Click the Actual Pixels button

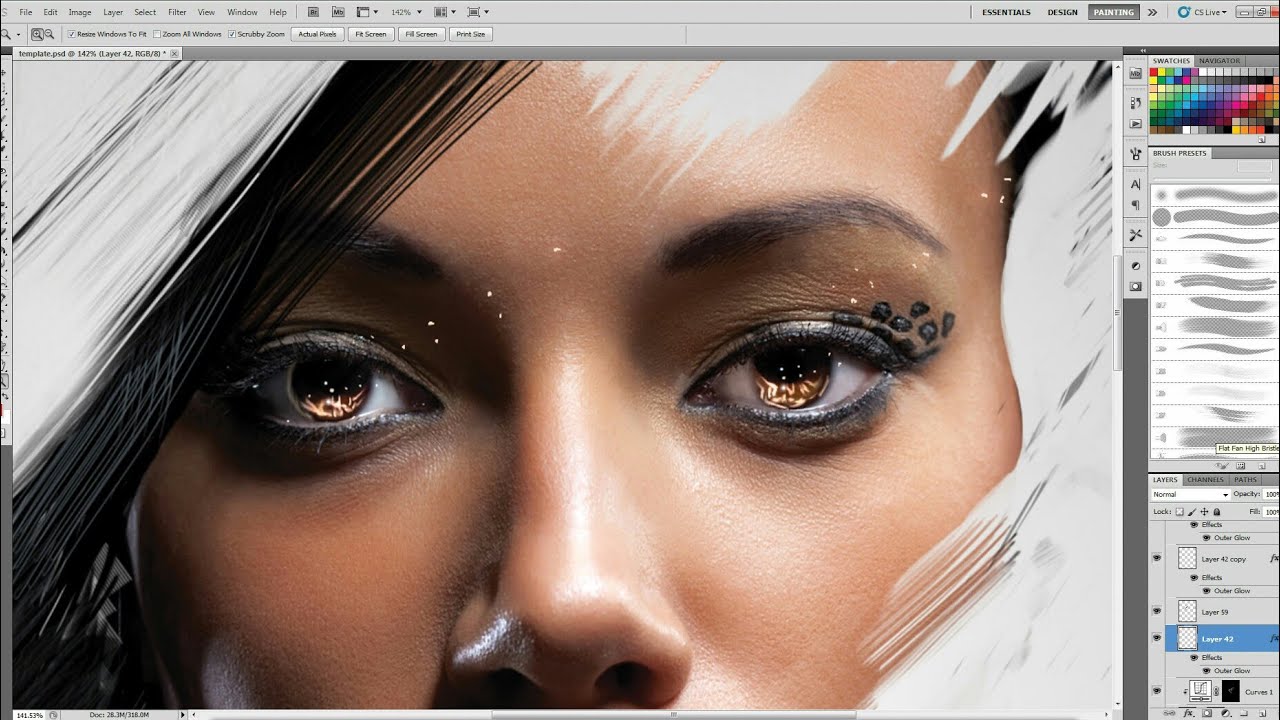(x=317, y=34)
